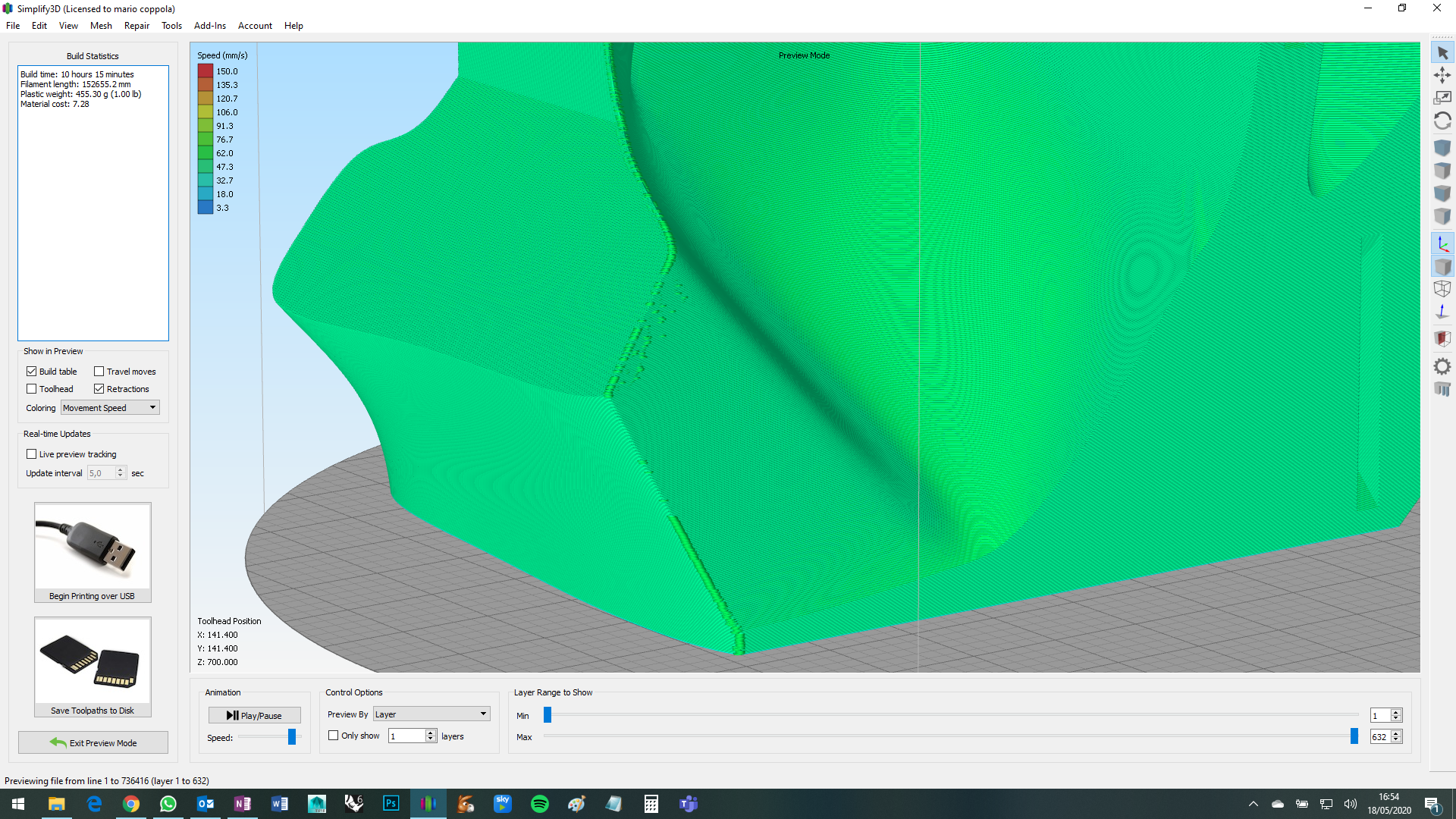Viewport: 1456px width, 819px height.
Task: Select the arrow selection tool
Action: (x=1442, y=53)
